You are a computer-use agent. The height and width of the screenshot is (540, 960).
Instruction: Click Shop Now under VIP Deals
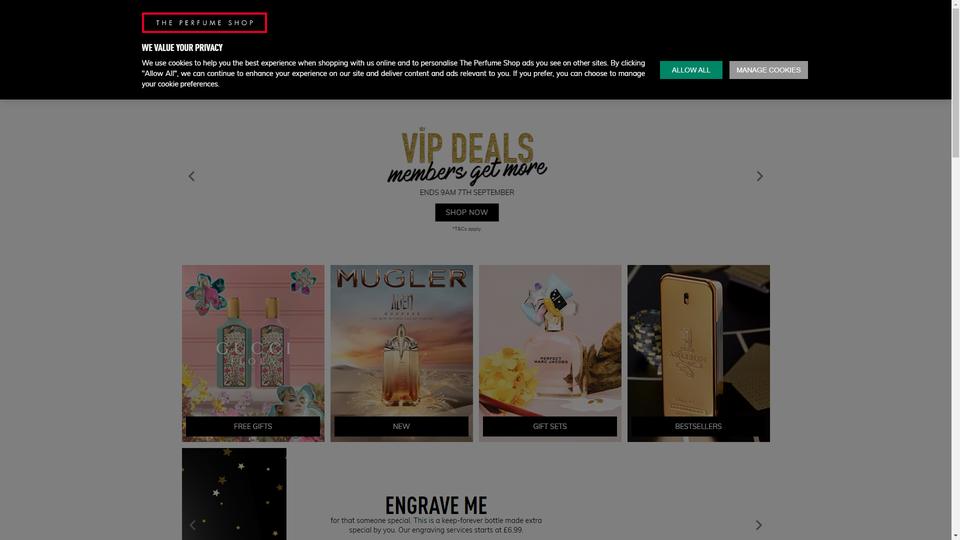coord(467,212)
